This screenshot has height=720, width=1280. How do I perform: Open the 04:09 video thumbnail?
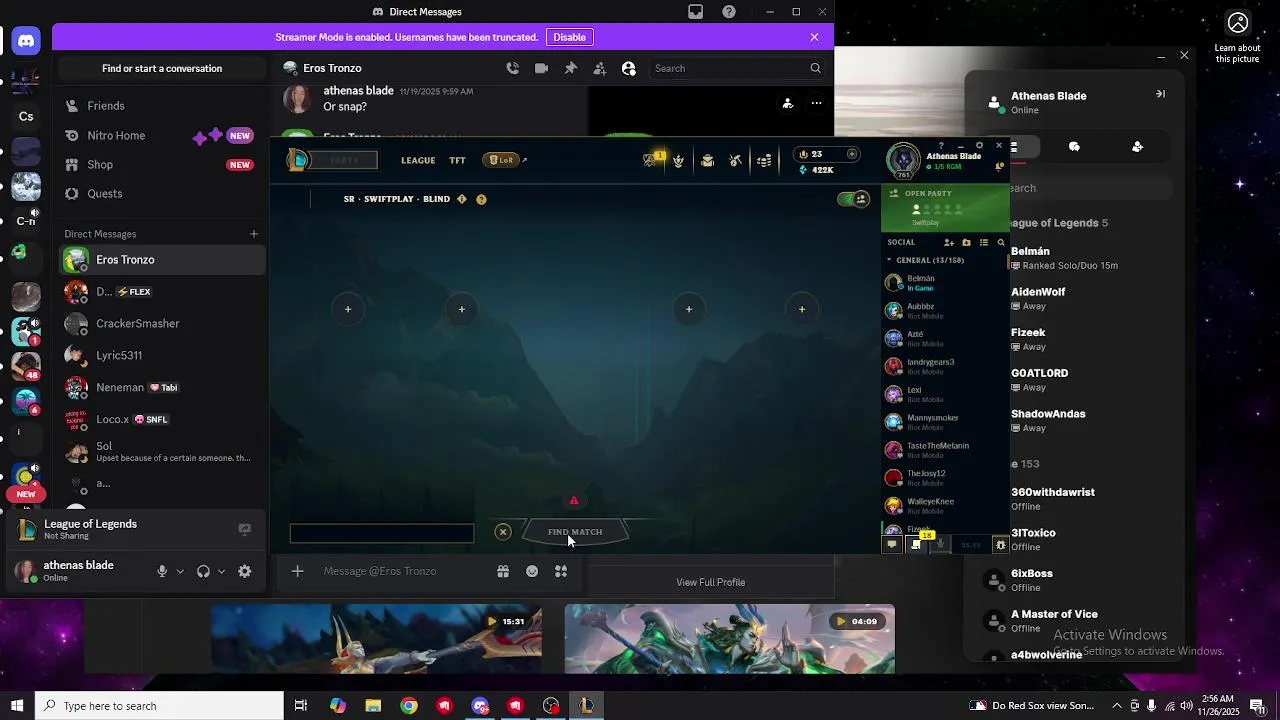(x=730, y=640)
